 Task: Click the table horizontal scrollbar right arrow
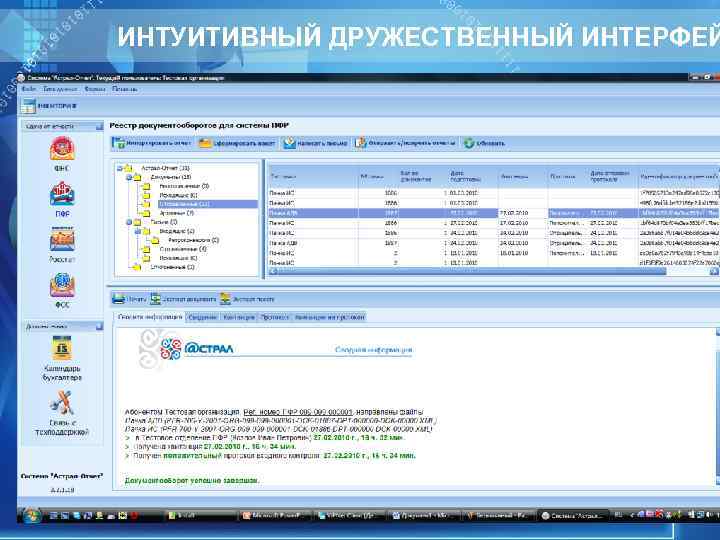714,271
